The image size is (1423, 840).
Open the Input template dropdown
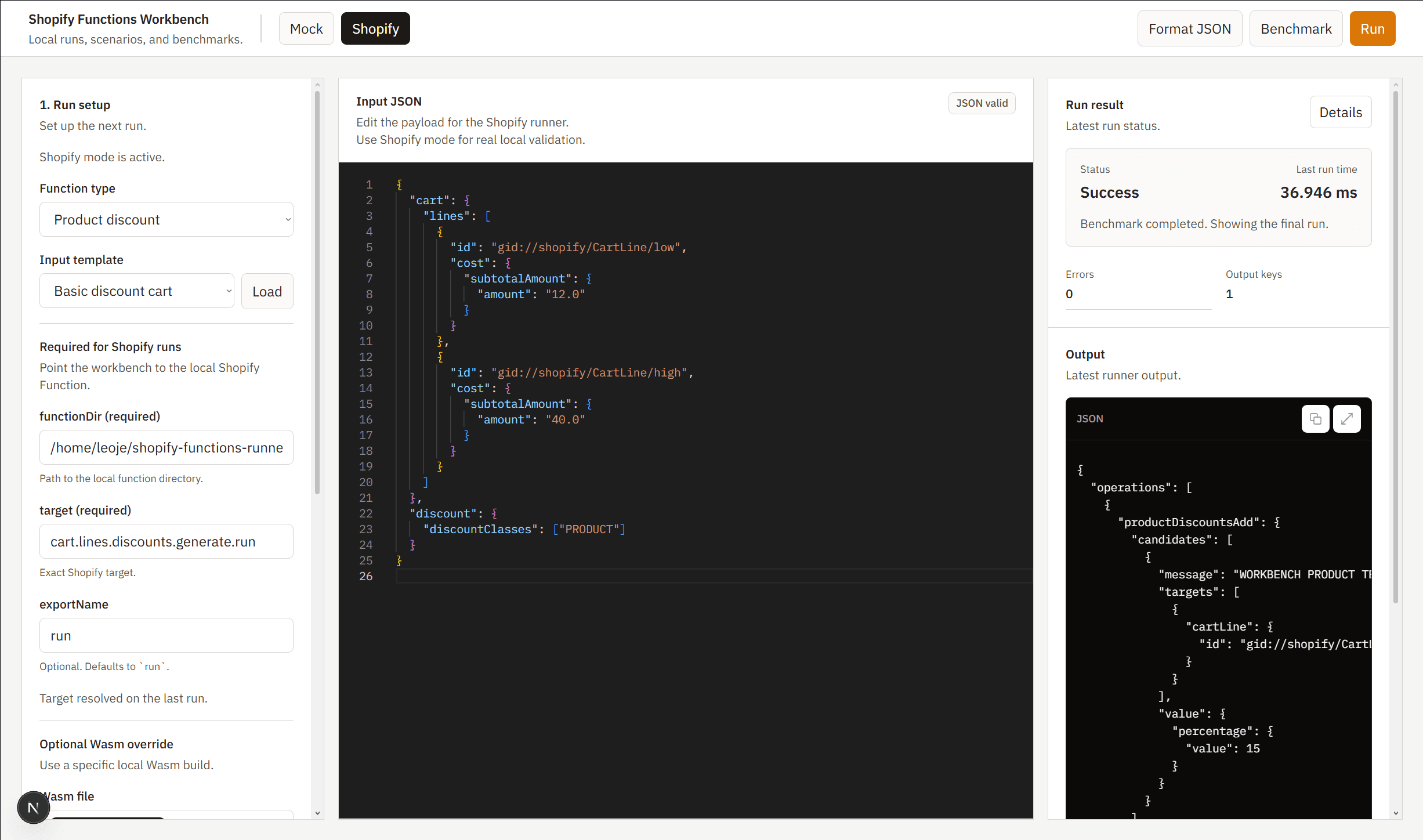click(136, 291)
